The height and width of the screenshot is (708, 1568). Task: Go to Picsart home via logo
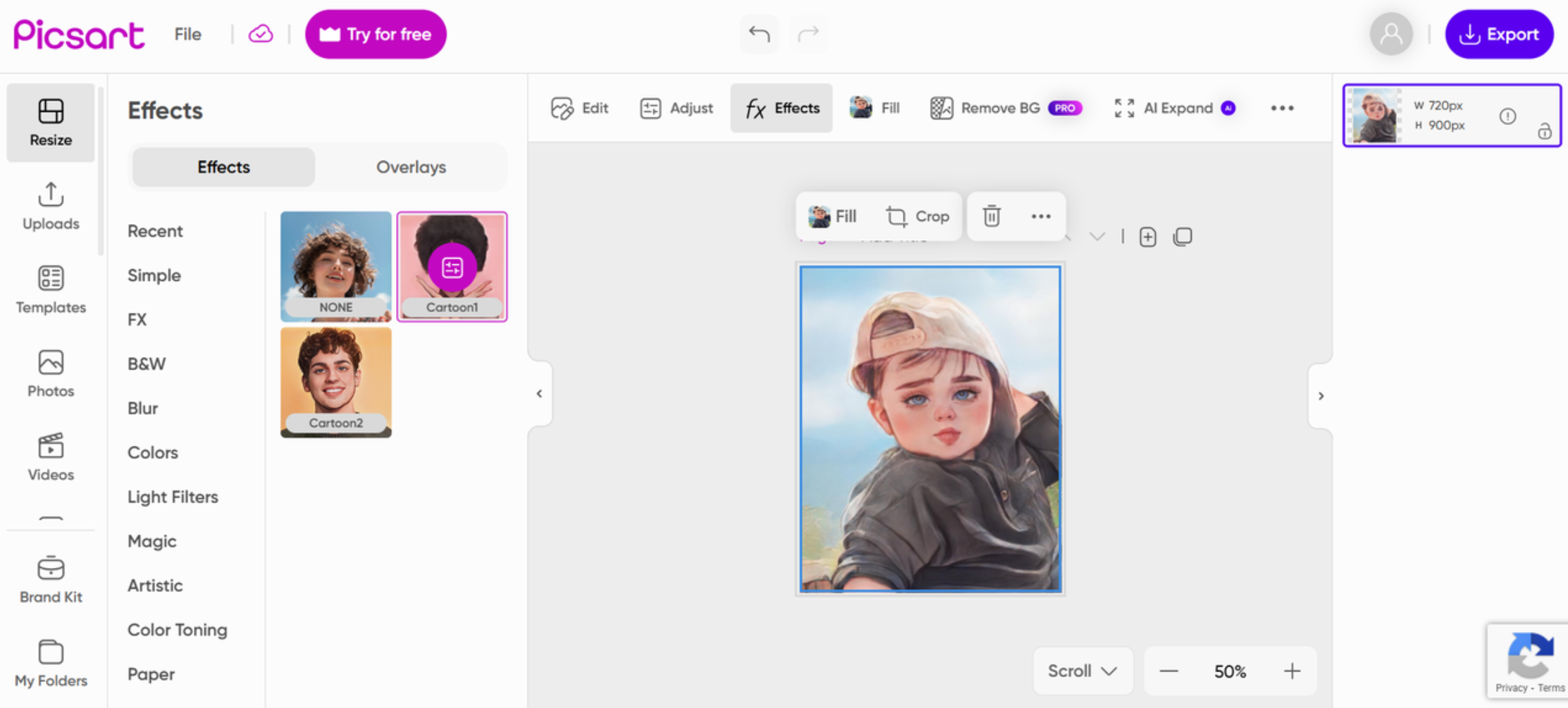click(x=79, y=34)
